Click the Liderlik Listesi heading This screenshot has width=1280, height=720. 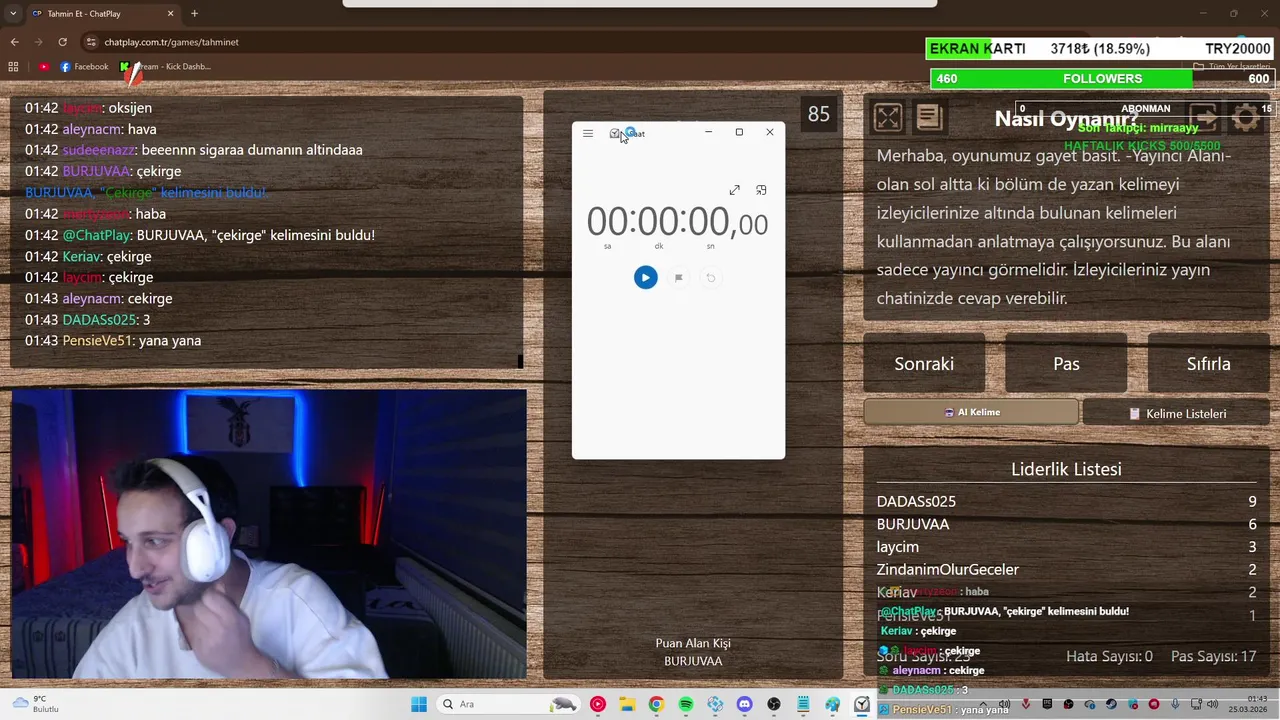pos(1066,469)
